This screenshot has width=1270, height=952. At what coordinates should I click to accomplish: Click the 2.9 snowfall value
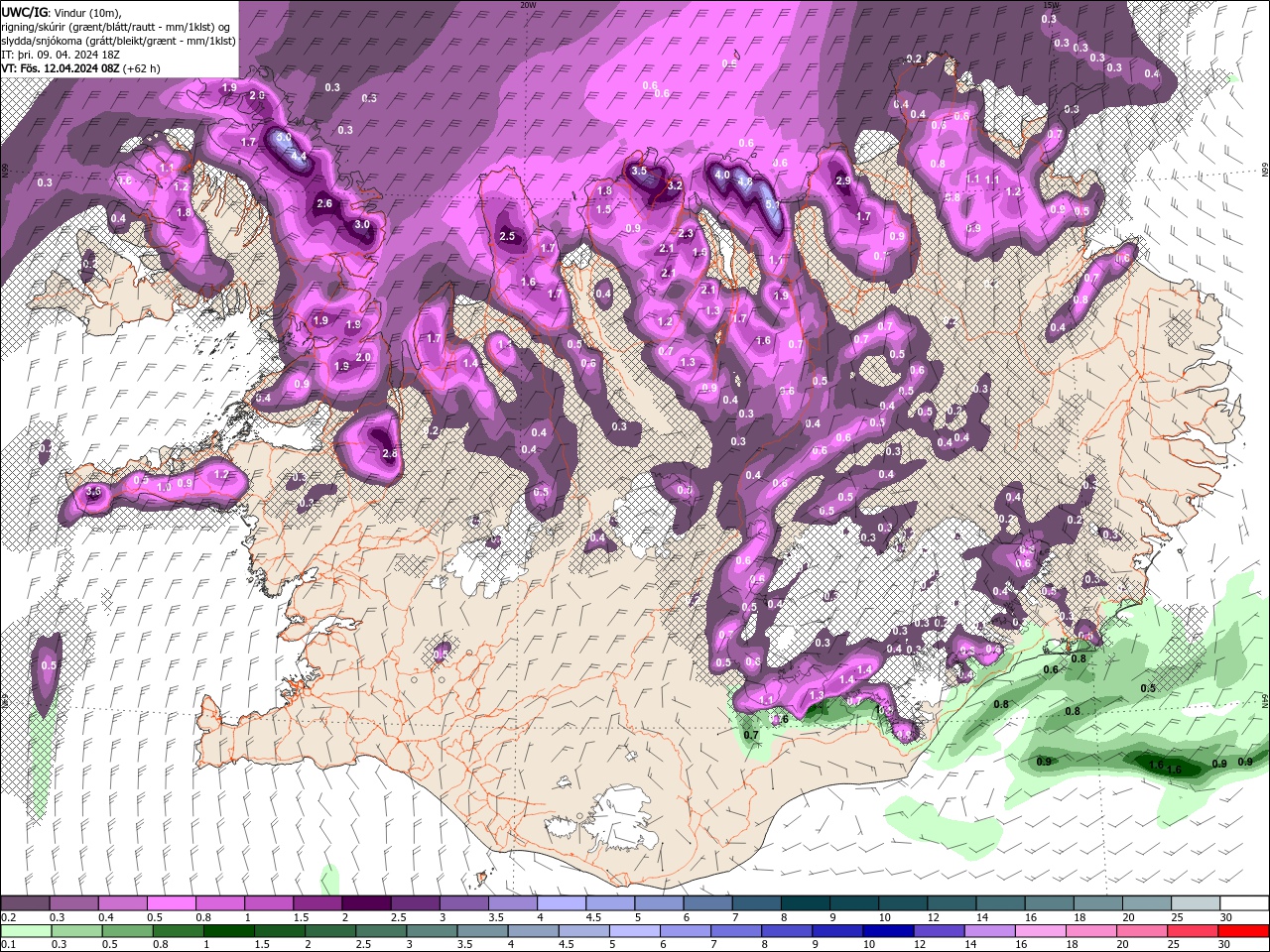(x=843, y=180)
